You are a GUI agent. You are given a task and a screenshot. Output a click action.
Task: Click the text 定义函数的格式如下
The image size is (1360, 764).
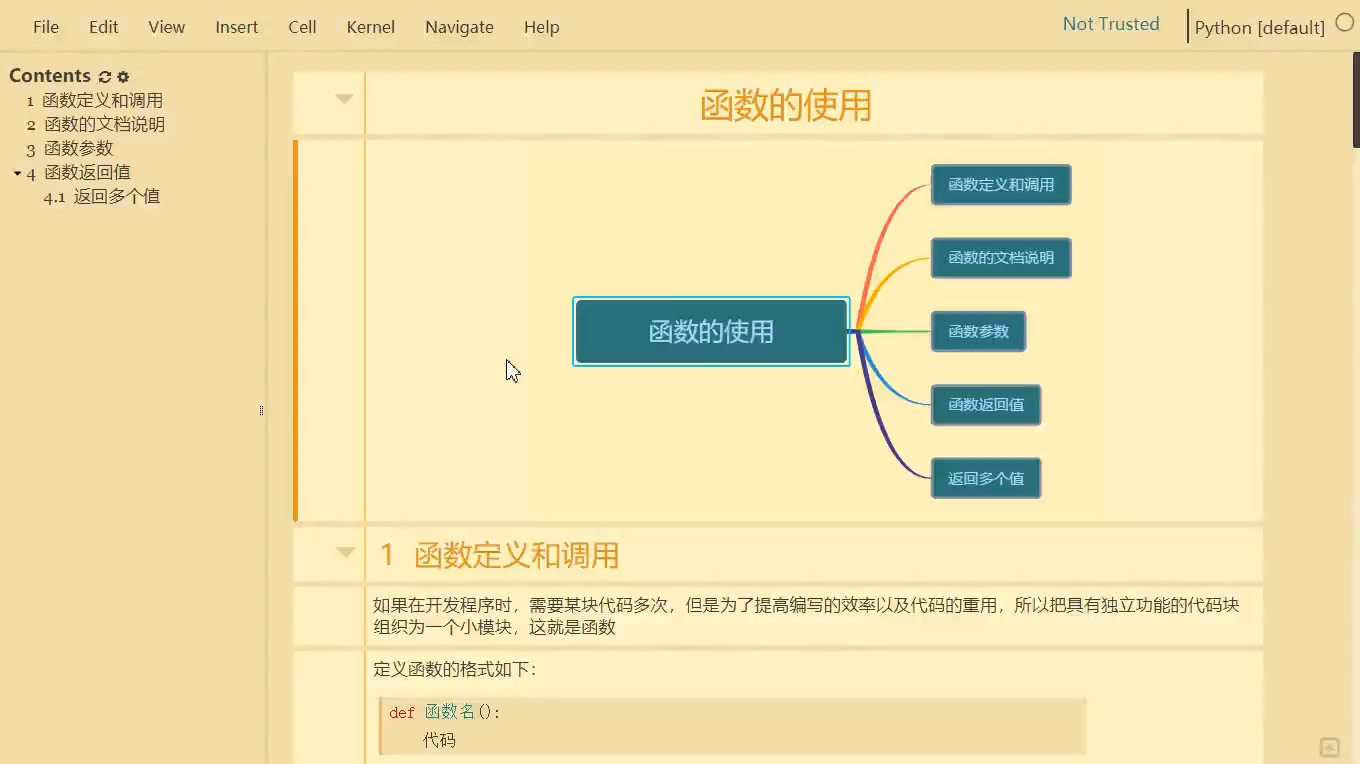tap(455, 669)
